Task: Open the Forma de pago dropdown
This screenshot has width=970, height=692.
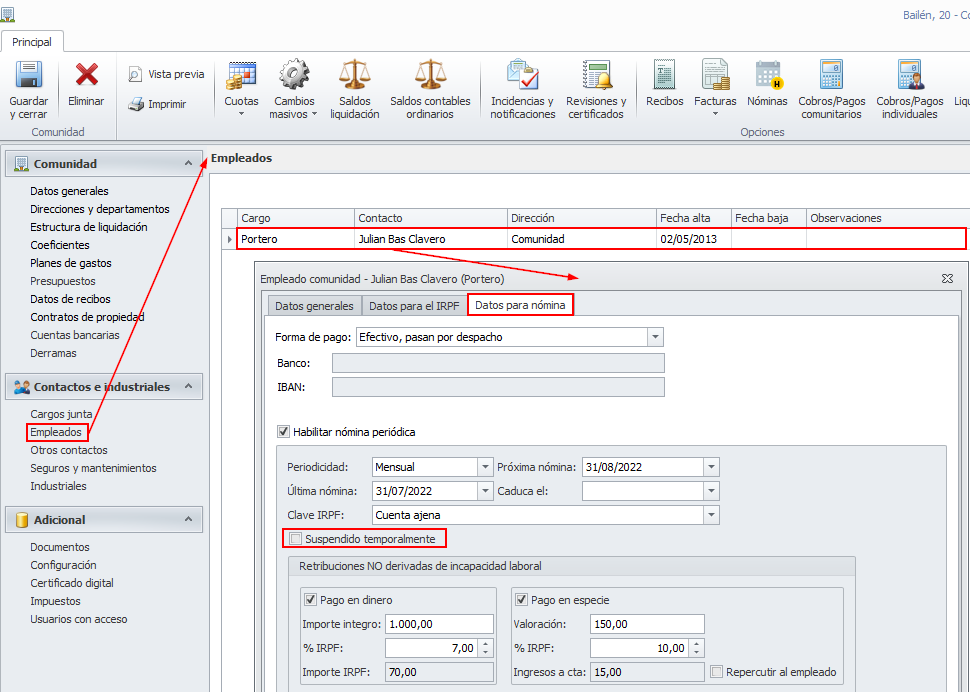Action: coord(655,337)
